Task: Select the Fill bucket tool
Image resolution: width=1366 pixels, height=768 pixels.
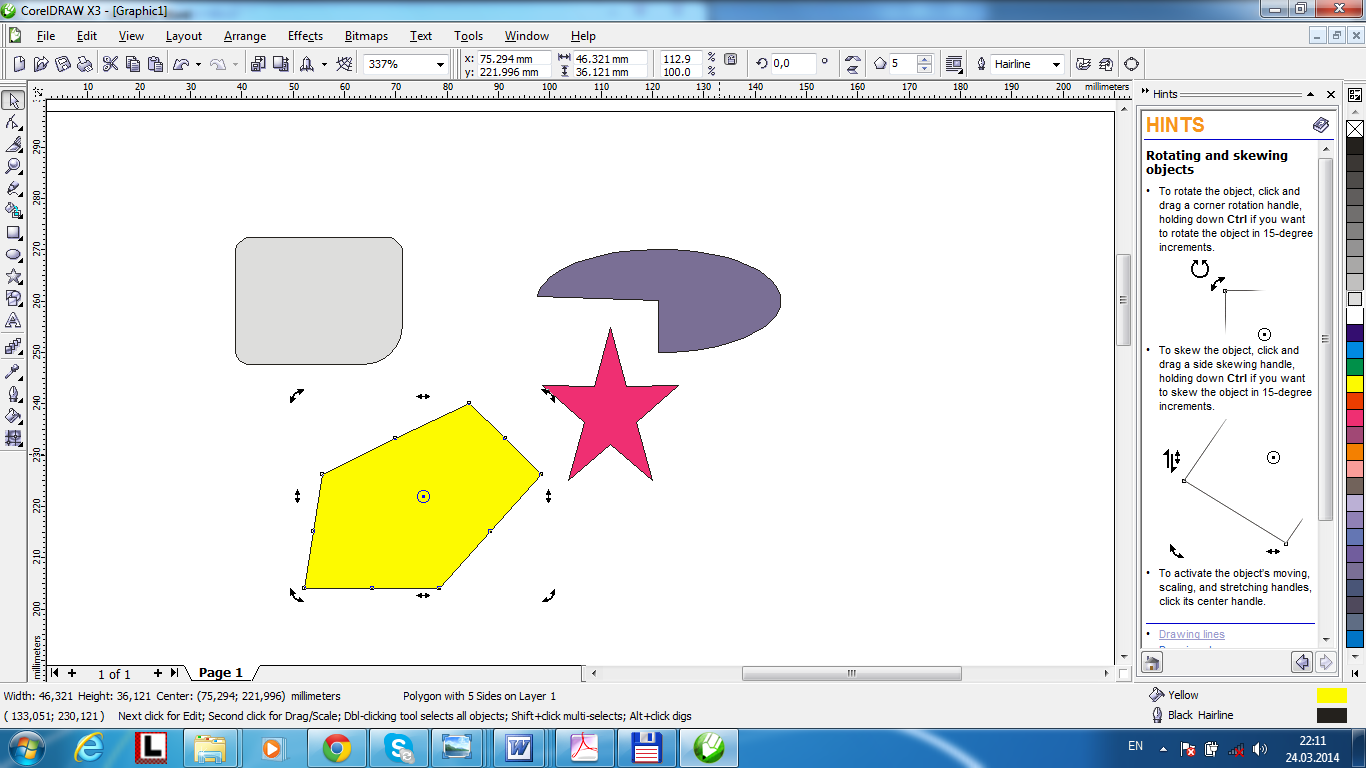Action: click(x=14, y=415)
